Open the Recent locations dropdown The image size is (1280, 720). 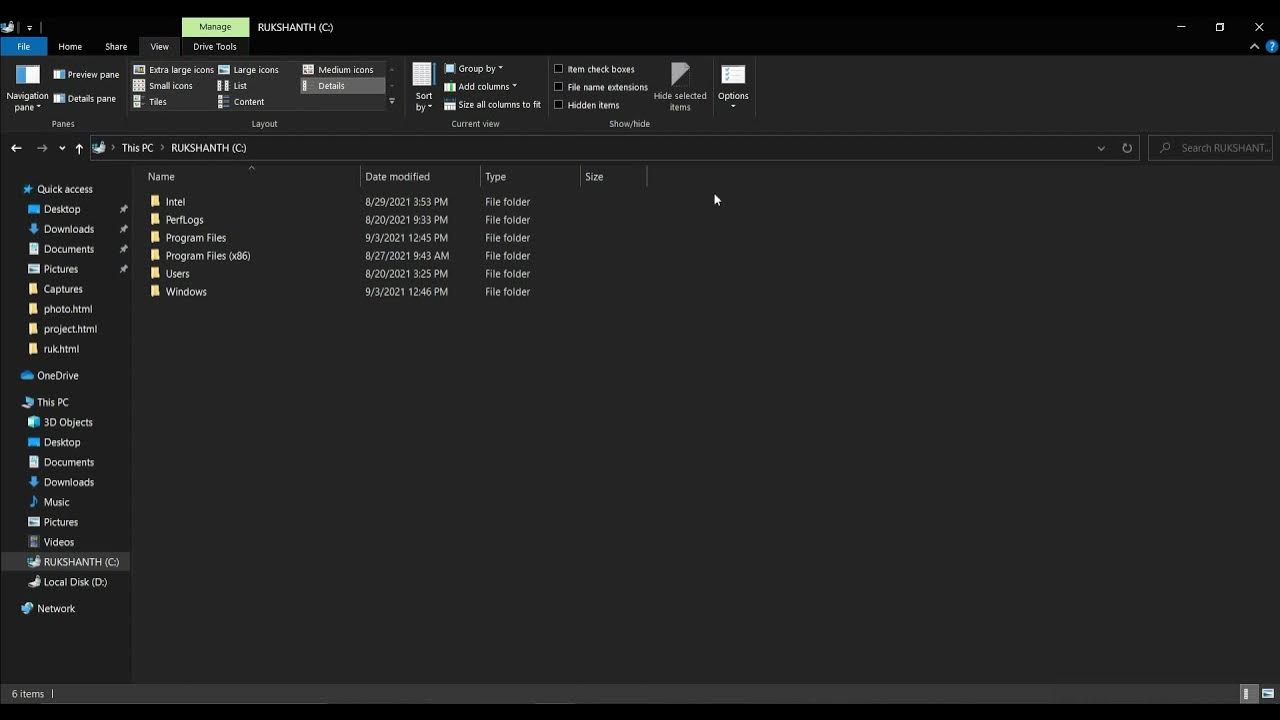coord(62,148)
